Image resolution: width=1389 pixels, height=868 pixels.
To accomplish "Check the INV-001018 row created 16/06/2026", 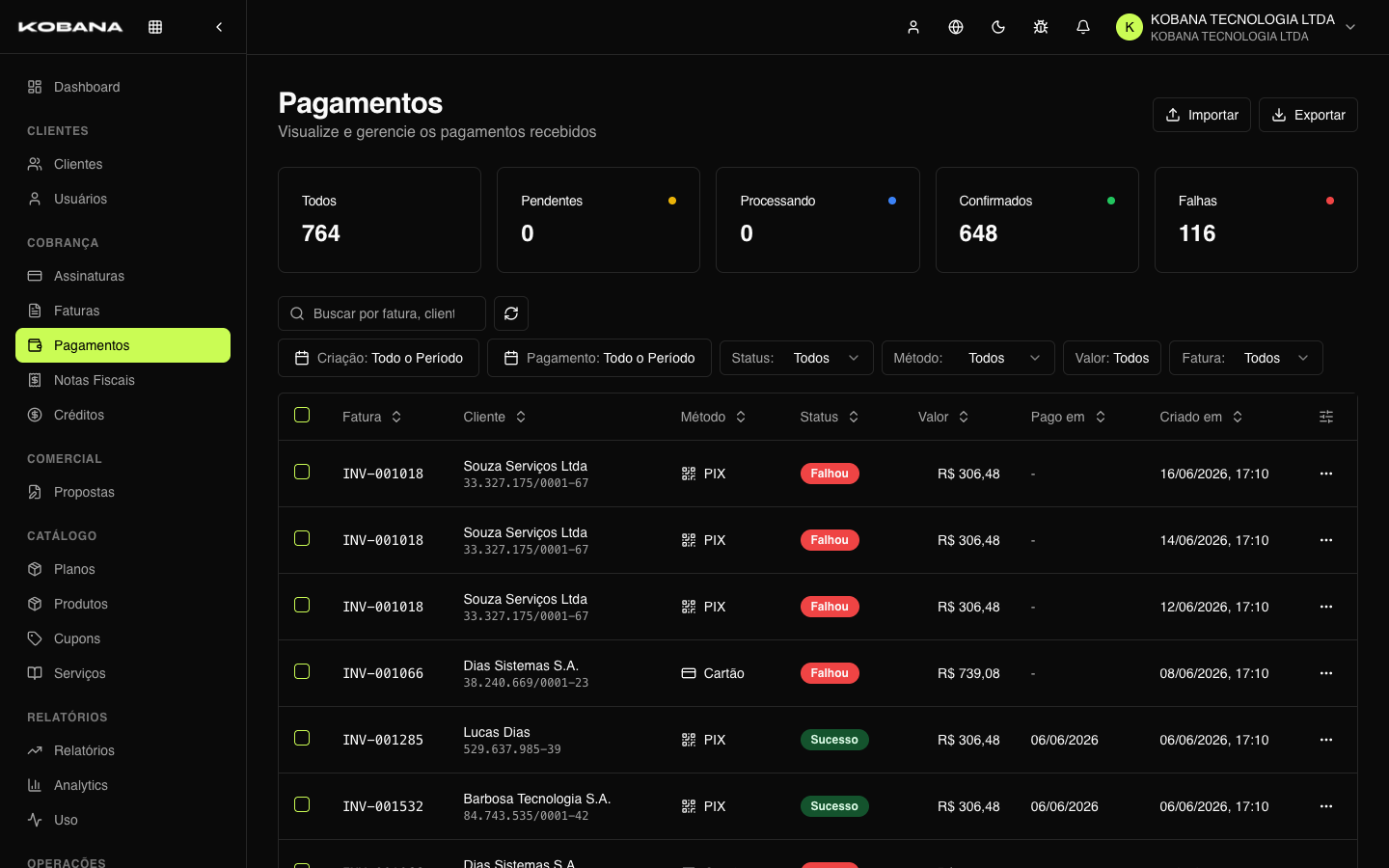I will point(302,472).
